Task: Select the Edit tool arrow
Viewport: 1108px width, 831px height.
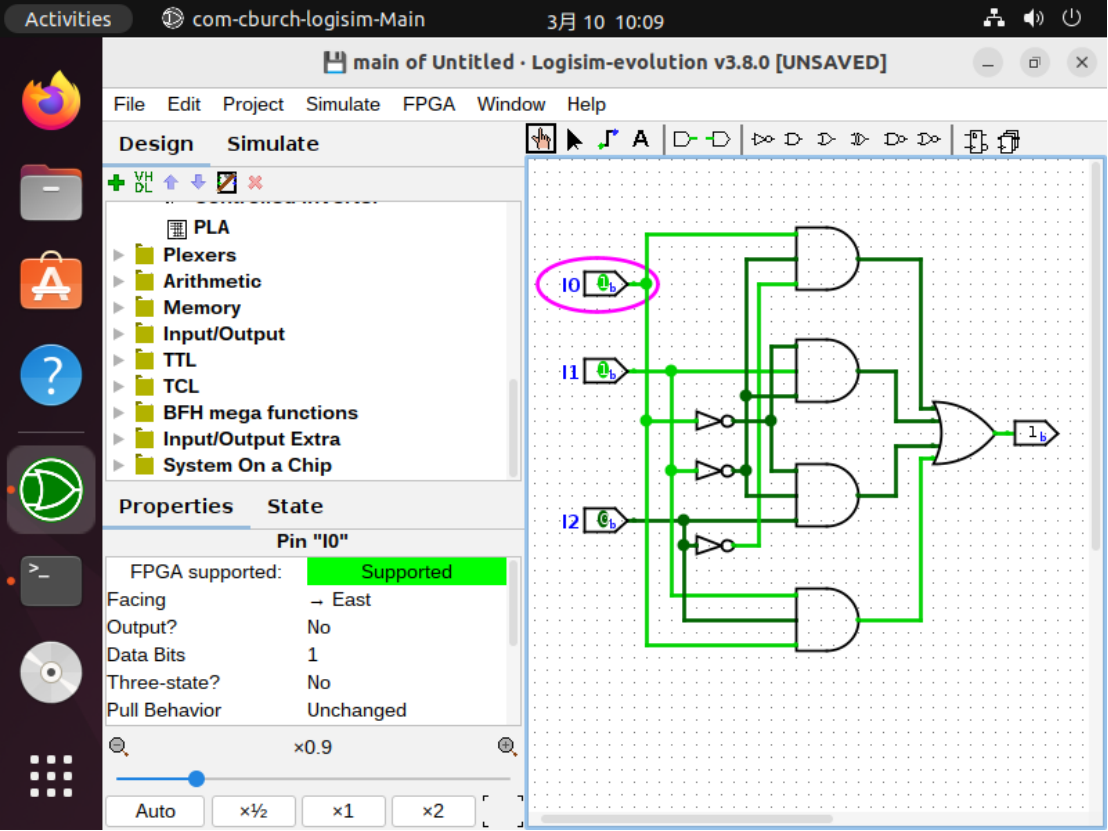Action: point(573,139)
